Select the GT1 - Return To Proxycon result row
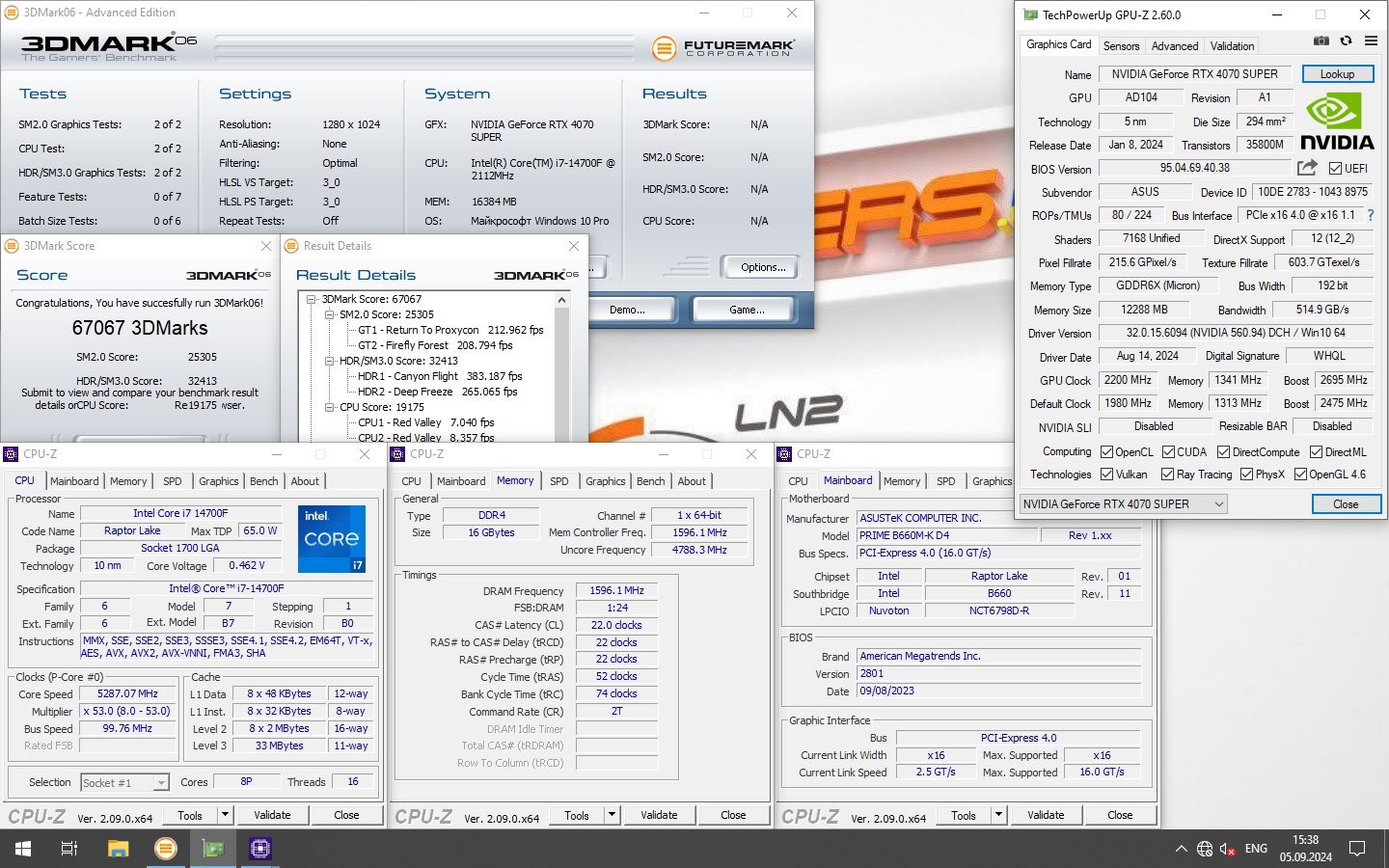This screenshot has height=868, width=1389. [x=450, y=330]
